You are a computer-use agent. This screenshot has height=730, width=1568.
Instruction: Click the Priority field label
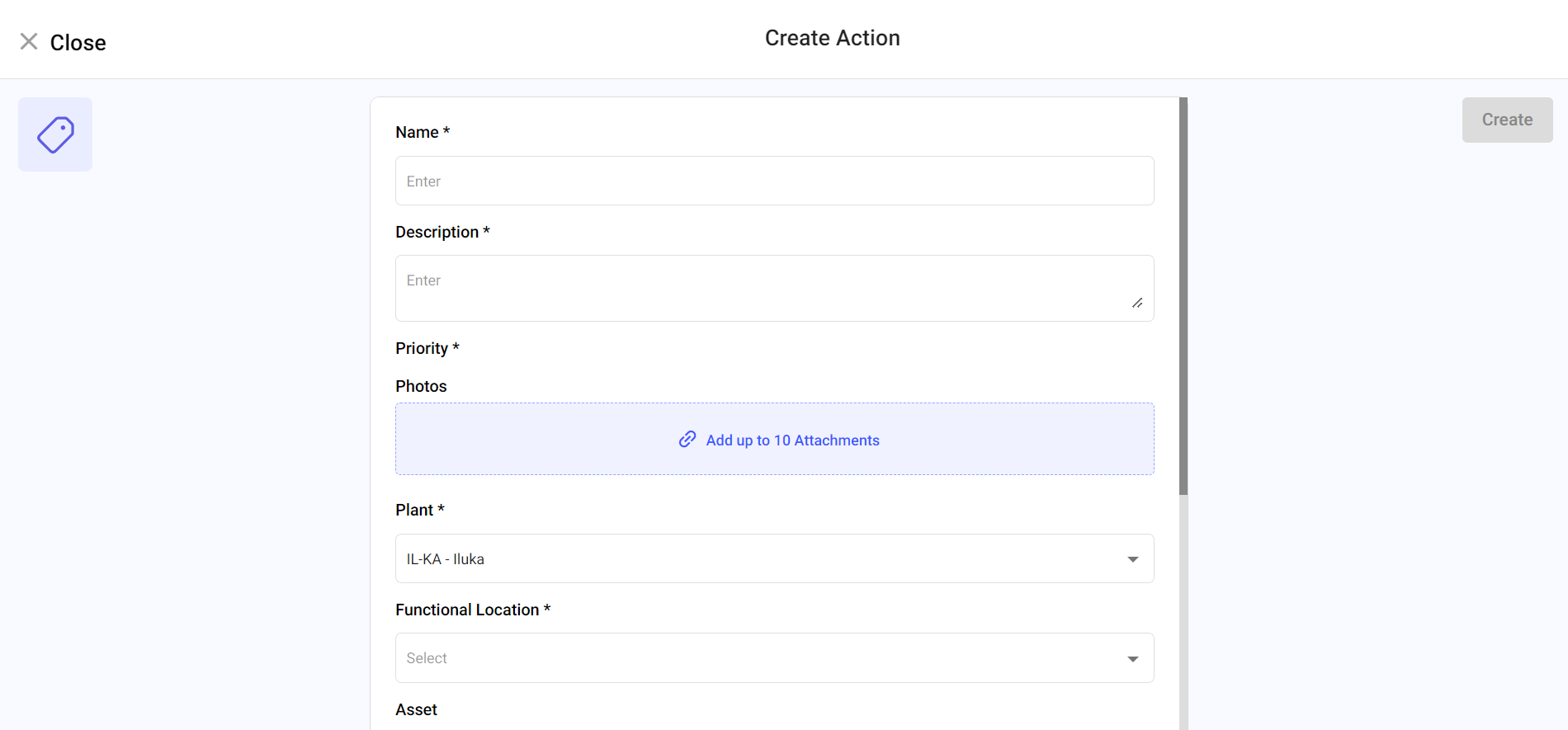(422, 348)
